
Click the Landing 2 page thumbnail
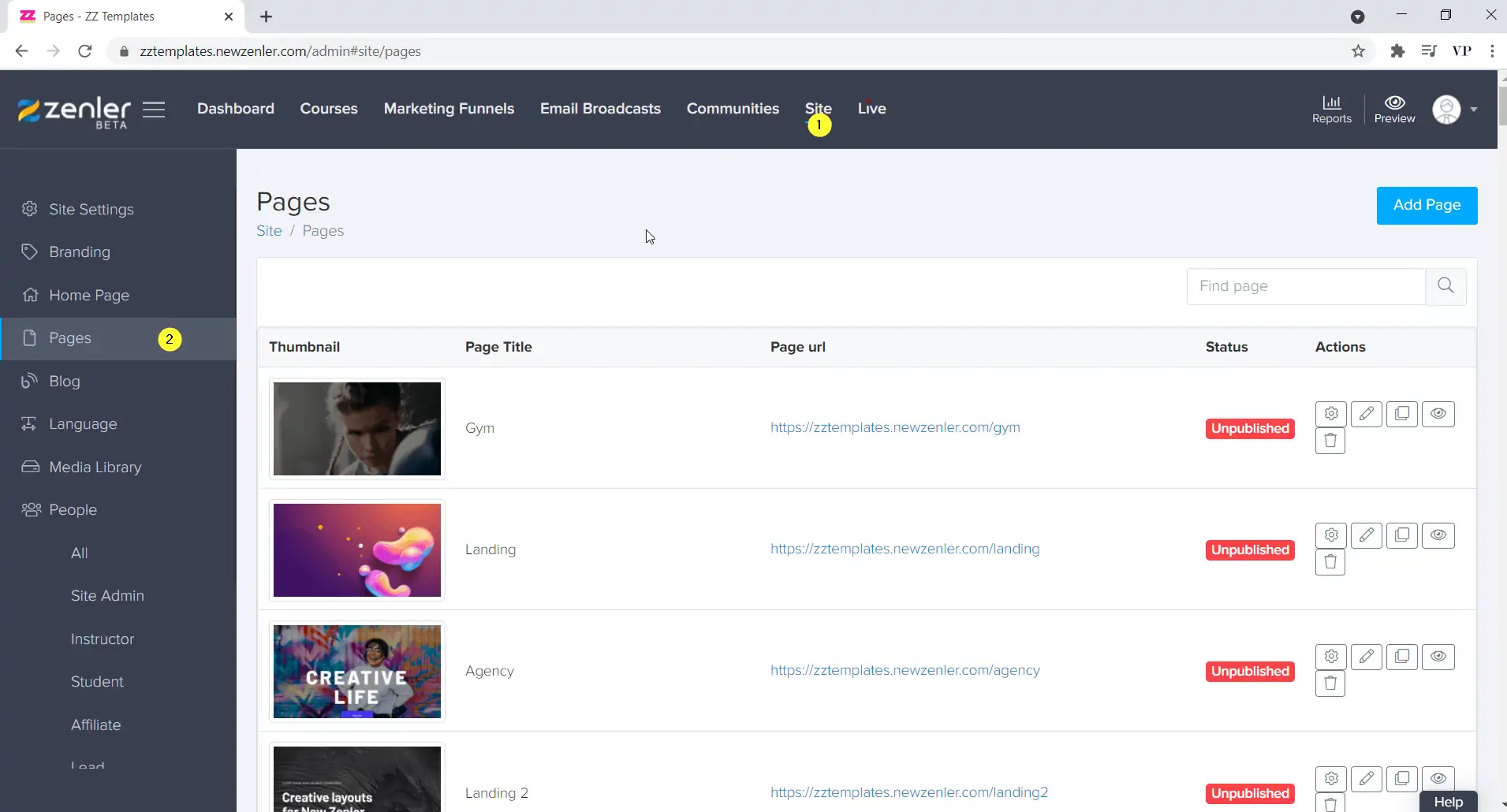pos(356,780)
